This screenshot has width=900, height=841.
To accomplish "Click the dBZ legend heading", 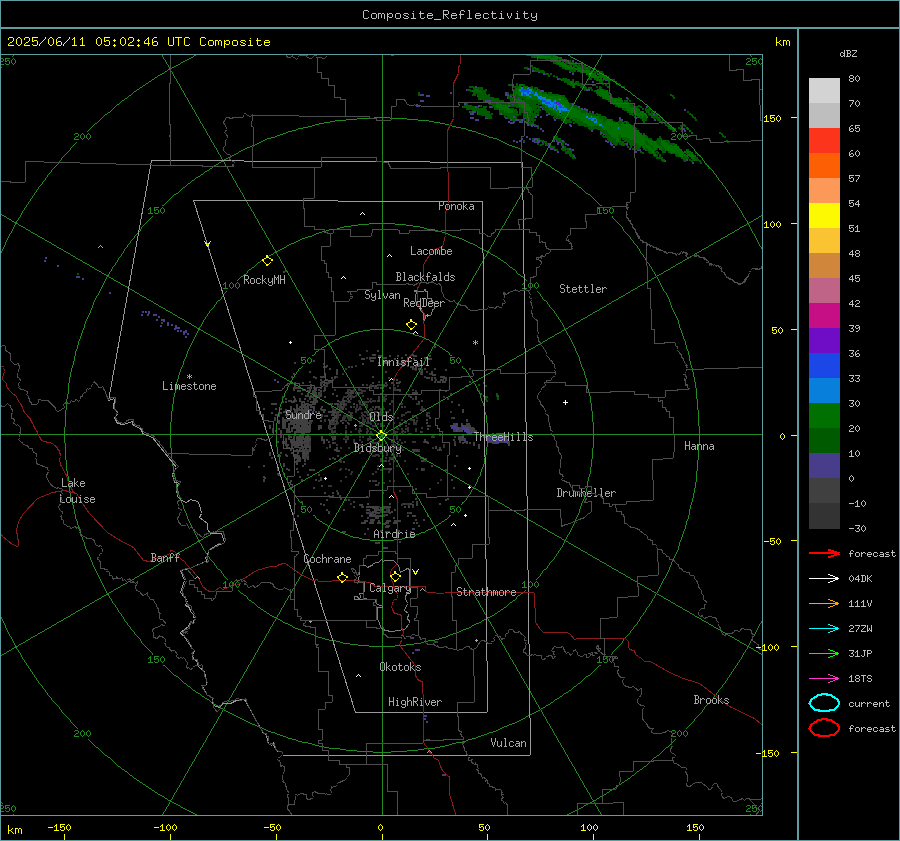I will [848, 53].
